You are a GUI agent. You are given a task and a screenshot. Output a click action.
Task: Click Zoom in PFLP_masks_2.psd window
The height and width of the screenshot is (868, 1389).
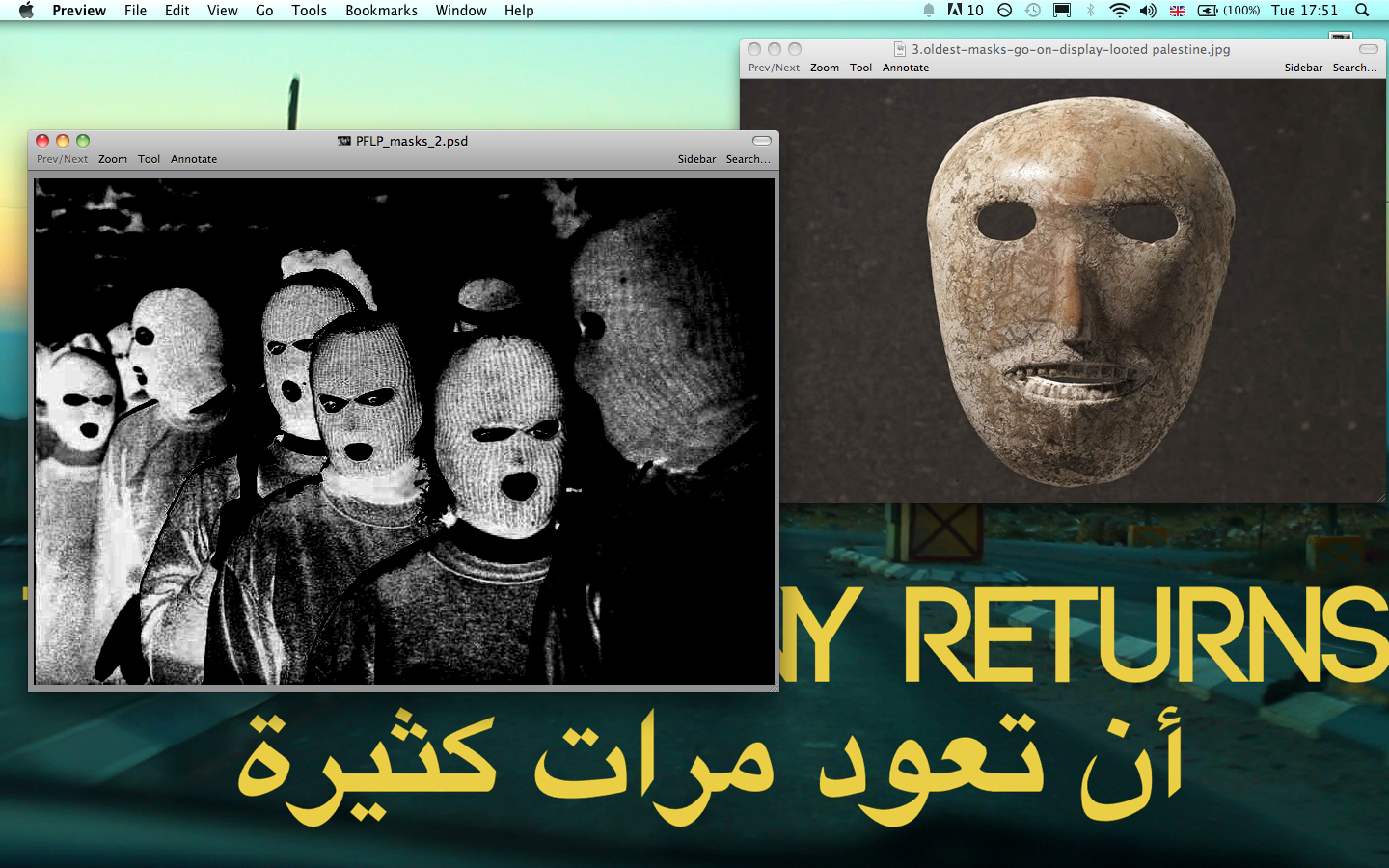click(x=113, y=159)
